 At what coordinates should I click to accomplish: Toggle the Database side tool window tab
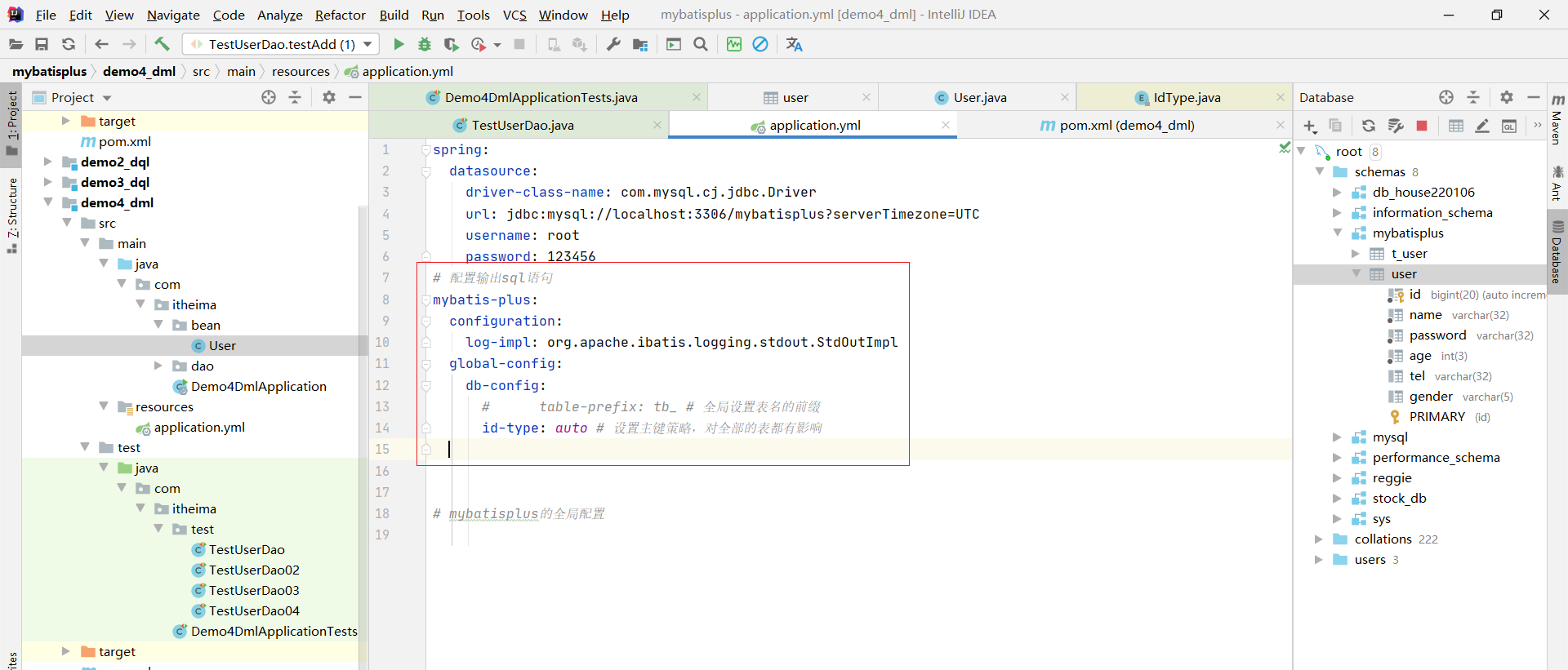coord(1557,251)
